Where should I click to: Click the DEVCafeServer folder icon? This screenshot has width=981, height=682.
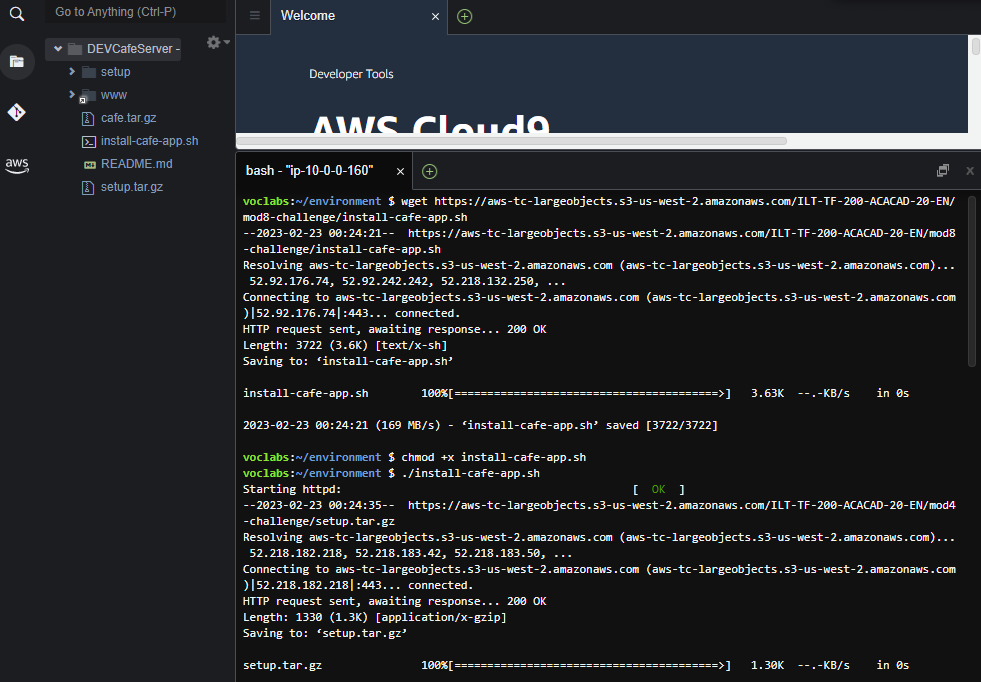point(75,49)
